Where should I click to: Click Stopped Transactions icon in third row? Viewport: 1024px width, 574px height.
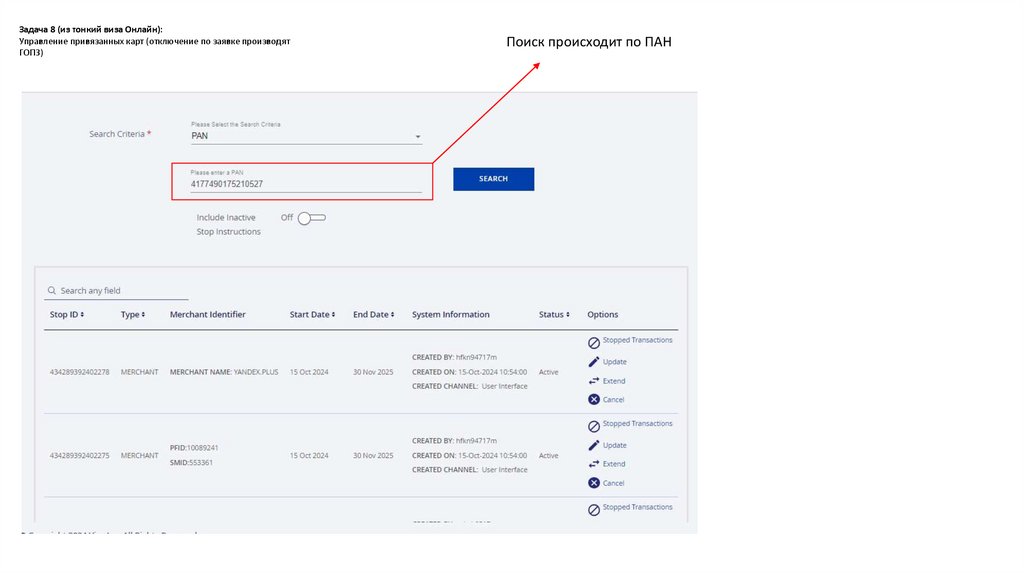(594, 510)
